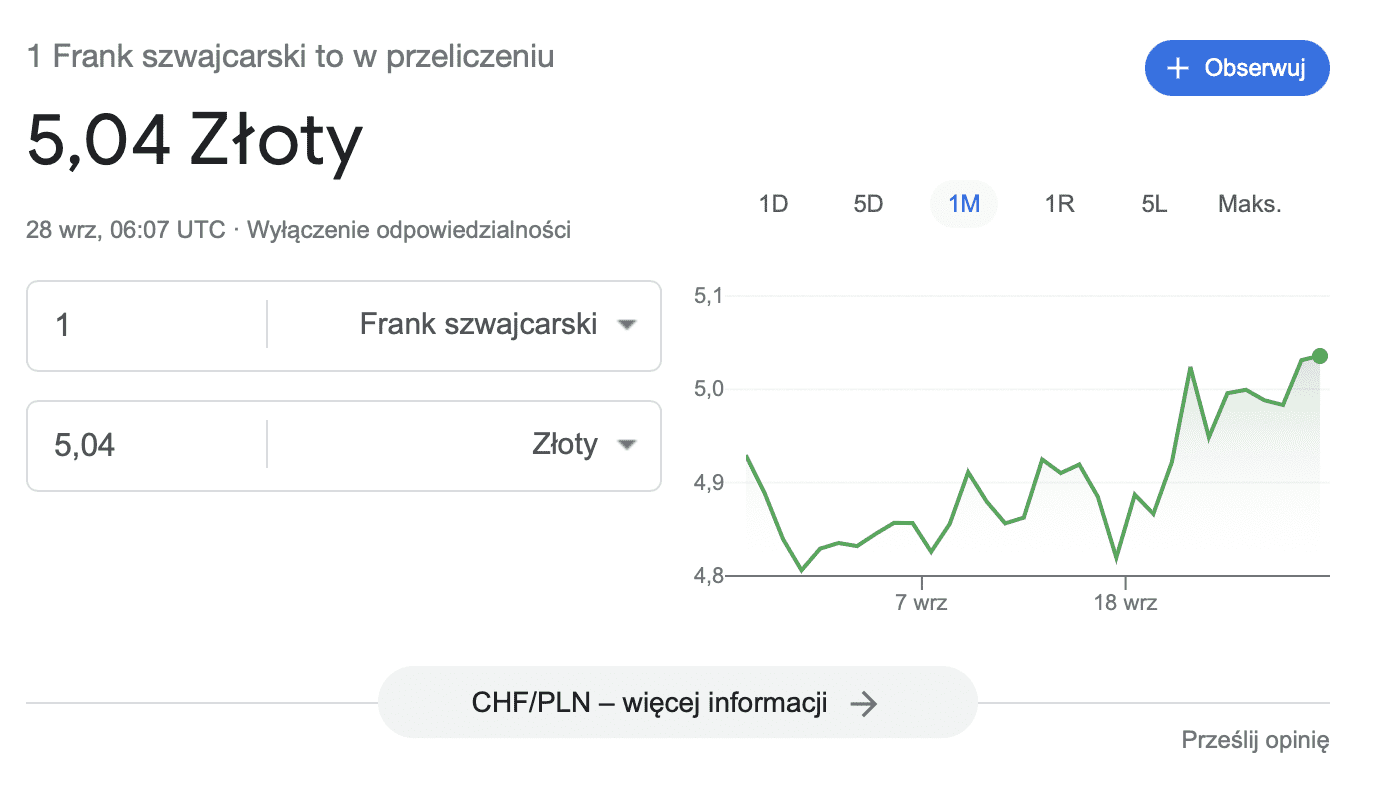Open Wyłączenie odpowiedzialności disclaimer link

click(x=409, y=230)
